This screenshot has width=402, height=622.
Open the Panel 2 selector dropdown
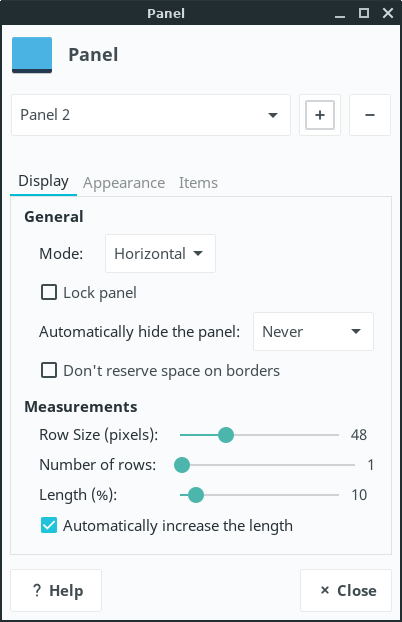point(151,115)
